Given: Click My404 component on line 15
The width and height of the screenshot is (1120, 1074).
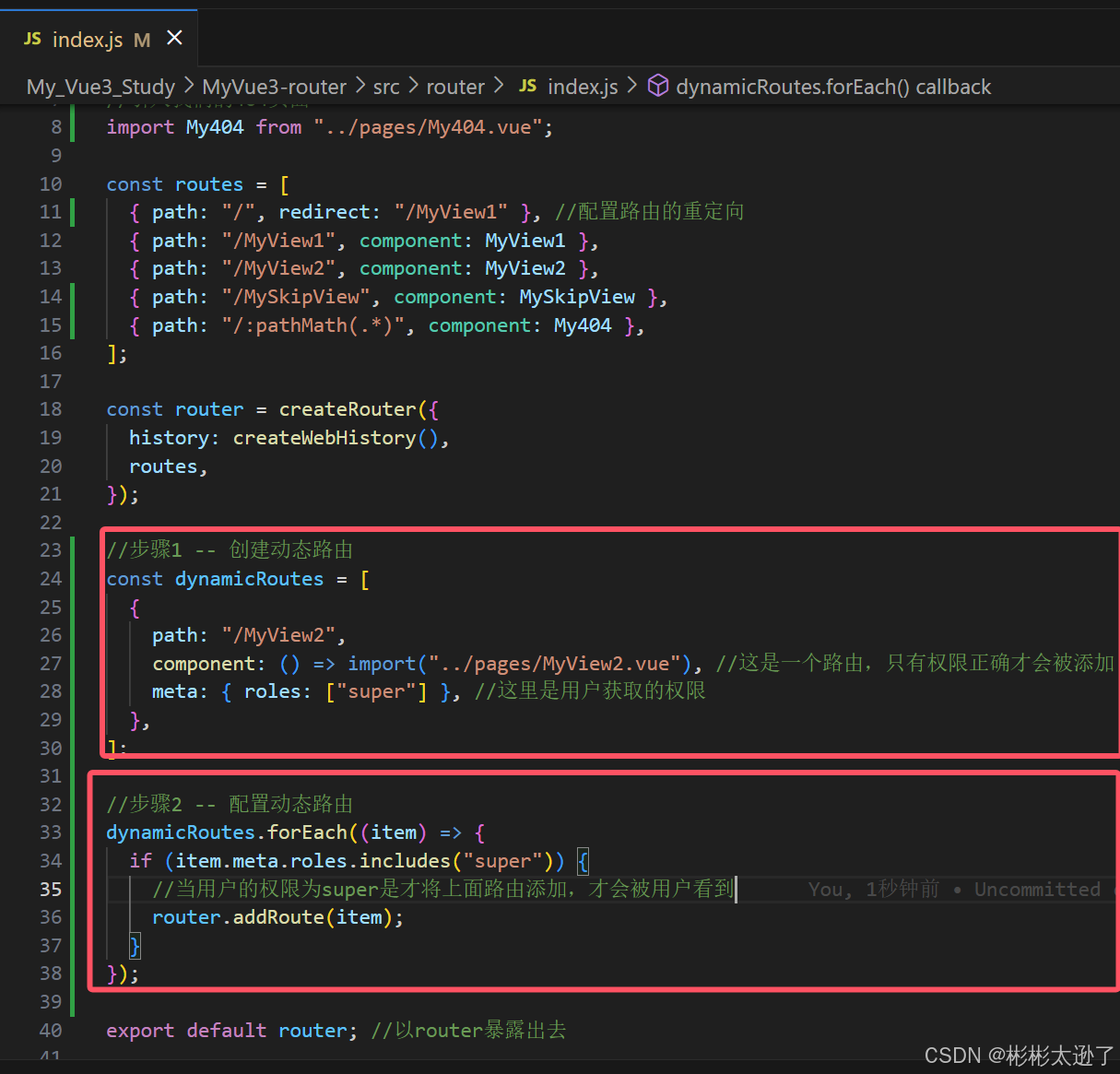Looking at the screenshot, I should click(x=583, y=325).
